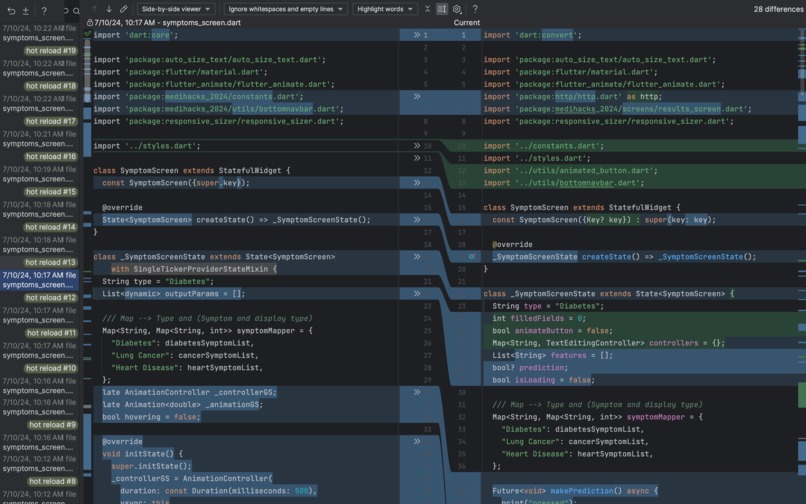This screenshot has height=504, width=806.
Task: Click the highlighted 10:17 AM revision entry
Action: pos(39,280)
